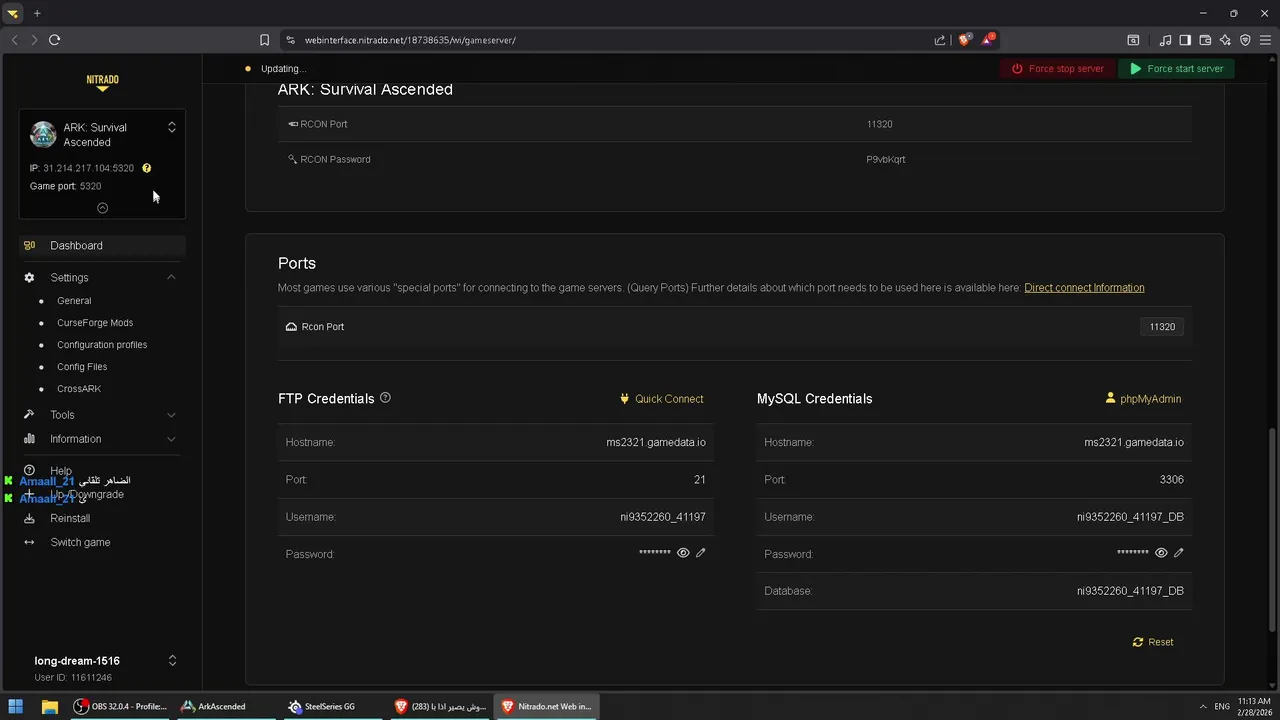The width and height of the screenshot is (1280, 720).
Task: Open General settings
Action: 74,301
